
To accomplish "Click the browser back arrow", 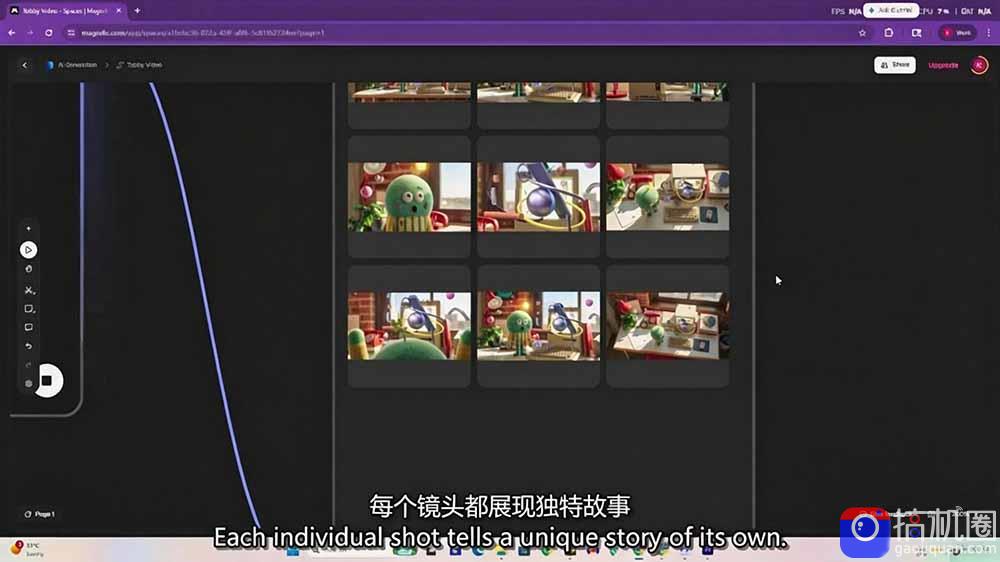I will point(11,33).
